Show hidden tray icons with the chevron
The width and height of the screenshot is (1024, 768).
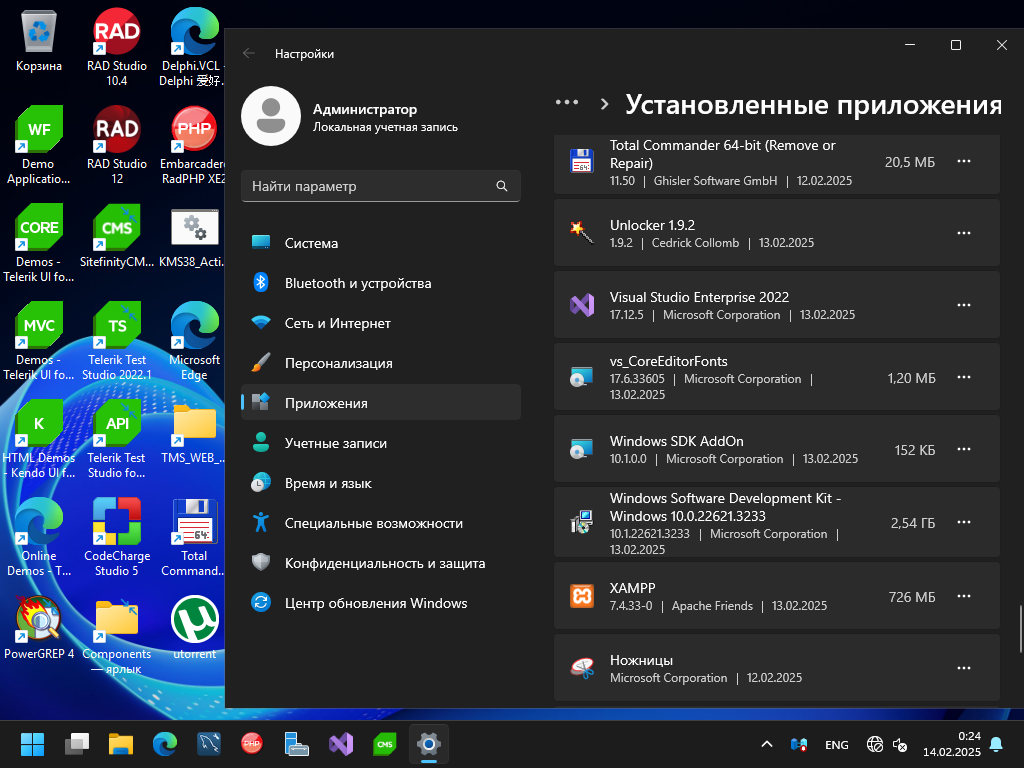tap(767, 744)
